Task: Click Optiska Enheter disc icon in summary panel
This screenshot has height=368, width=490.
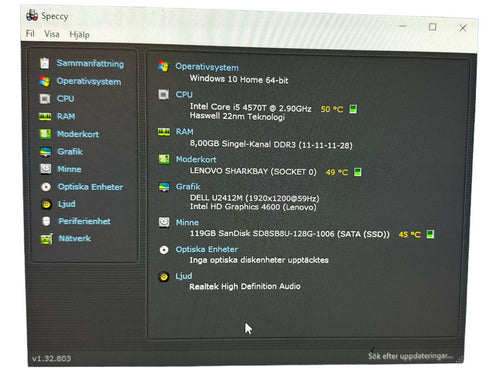Action: [x=164, y=250]
